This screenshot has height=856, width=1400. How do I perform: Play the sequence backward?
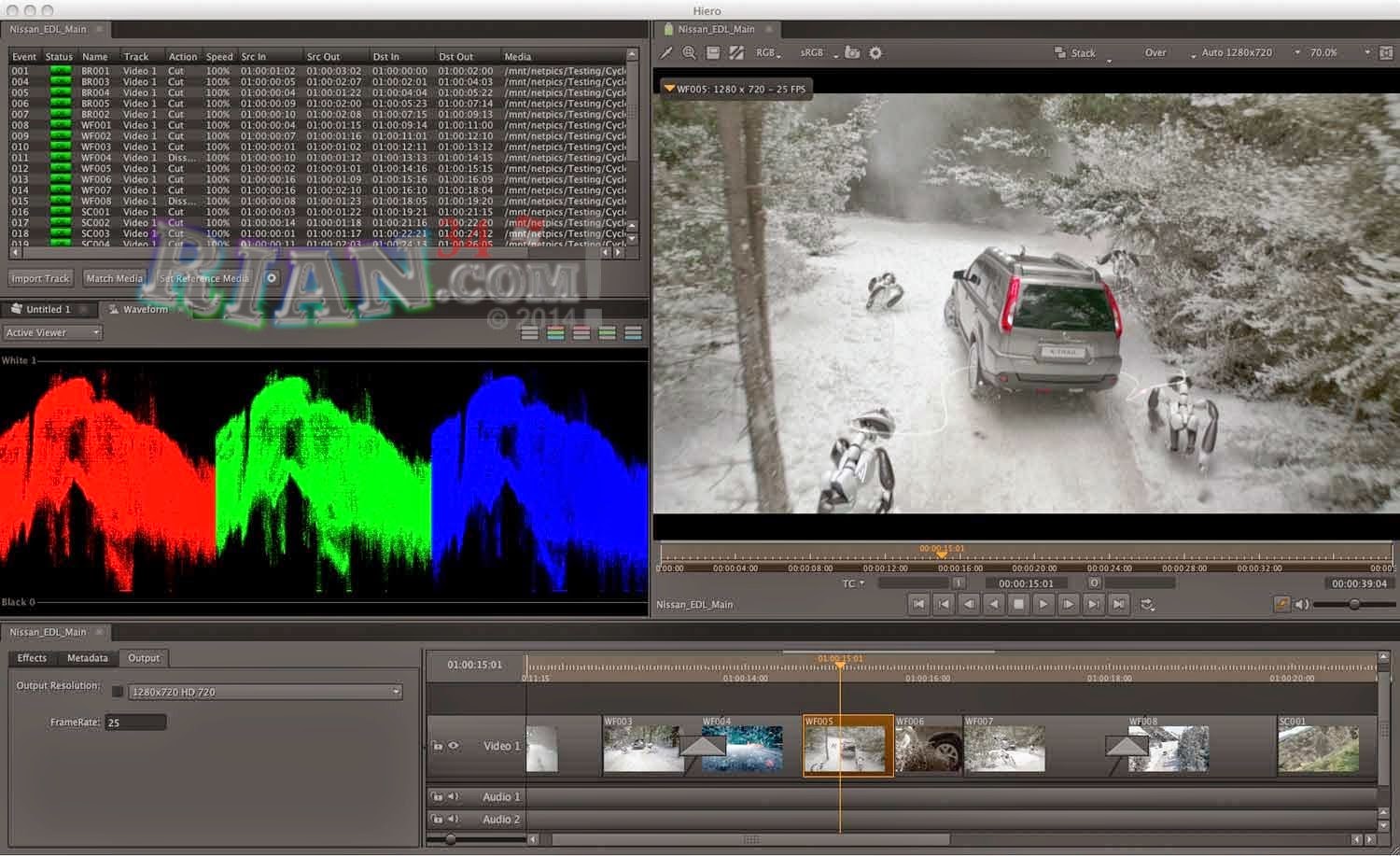pos(994,605)
